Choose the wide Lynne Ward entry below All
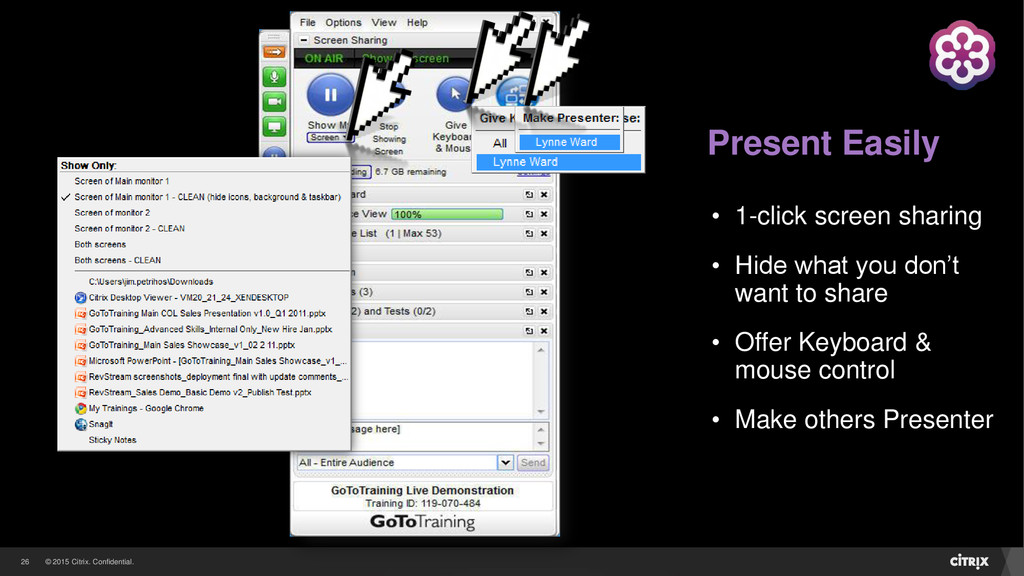Viewport: 1024px width, 576px height. (558, 162)
